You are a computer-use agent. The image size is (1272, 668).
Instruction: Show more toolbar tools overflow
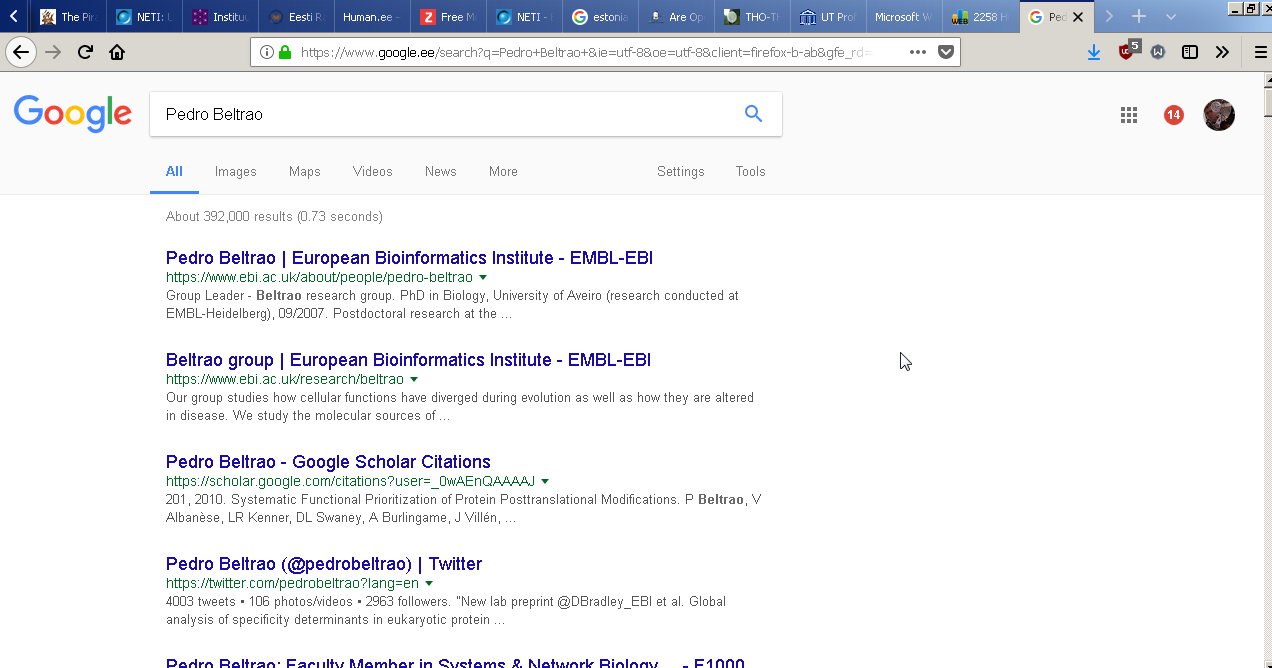click(x=1222, y=53)
